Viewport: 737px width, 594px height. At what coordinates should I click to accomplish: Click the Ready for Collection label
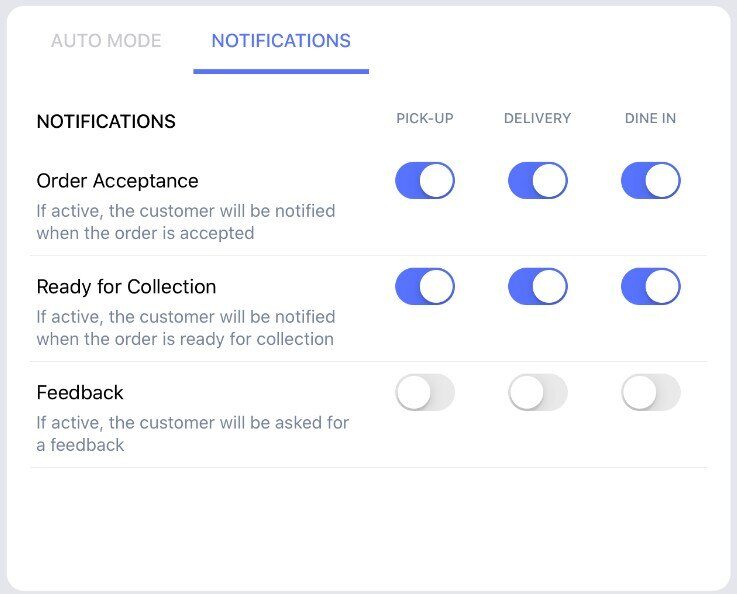pos(126,287)
